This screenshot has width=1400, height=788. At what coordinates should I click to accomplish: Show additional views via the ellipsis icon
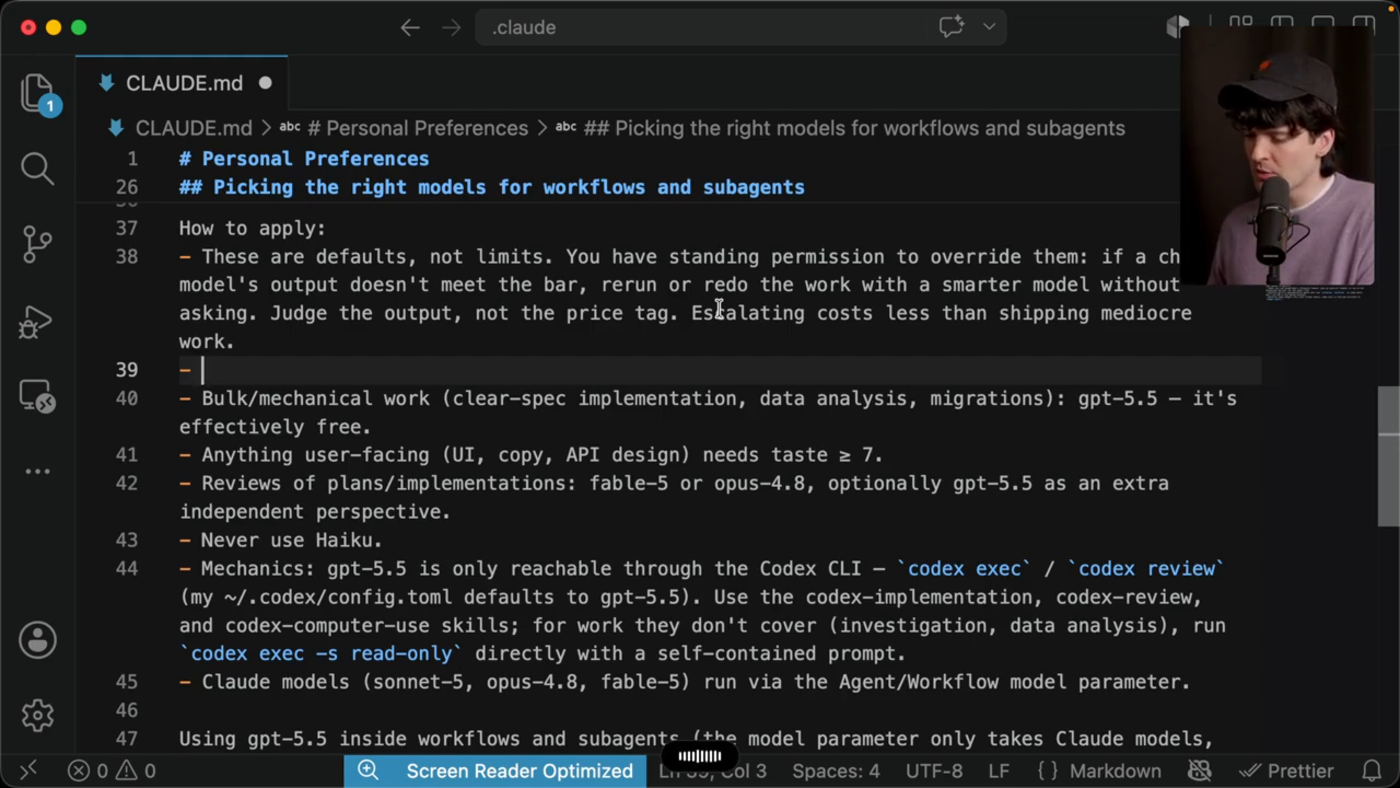coord(38,471)
